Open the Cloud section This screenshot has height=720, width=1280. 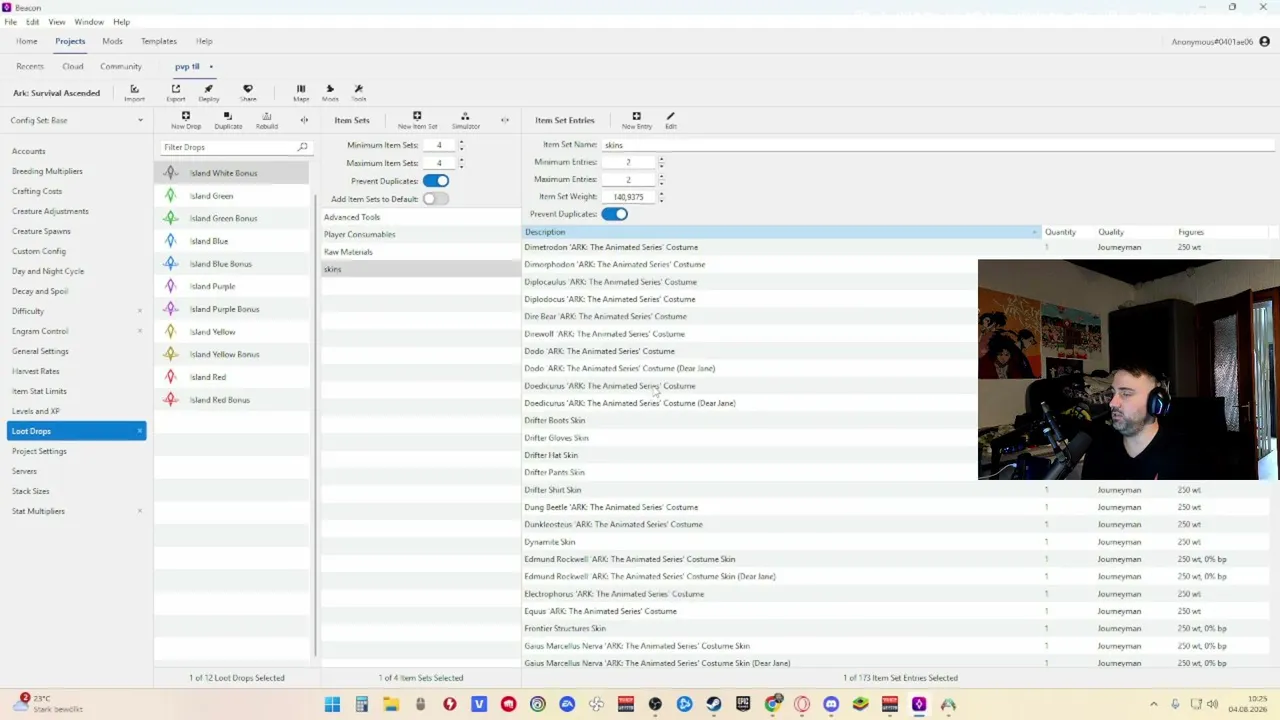coord(73,66)
